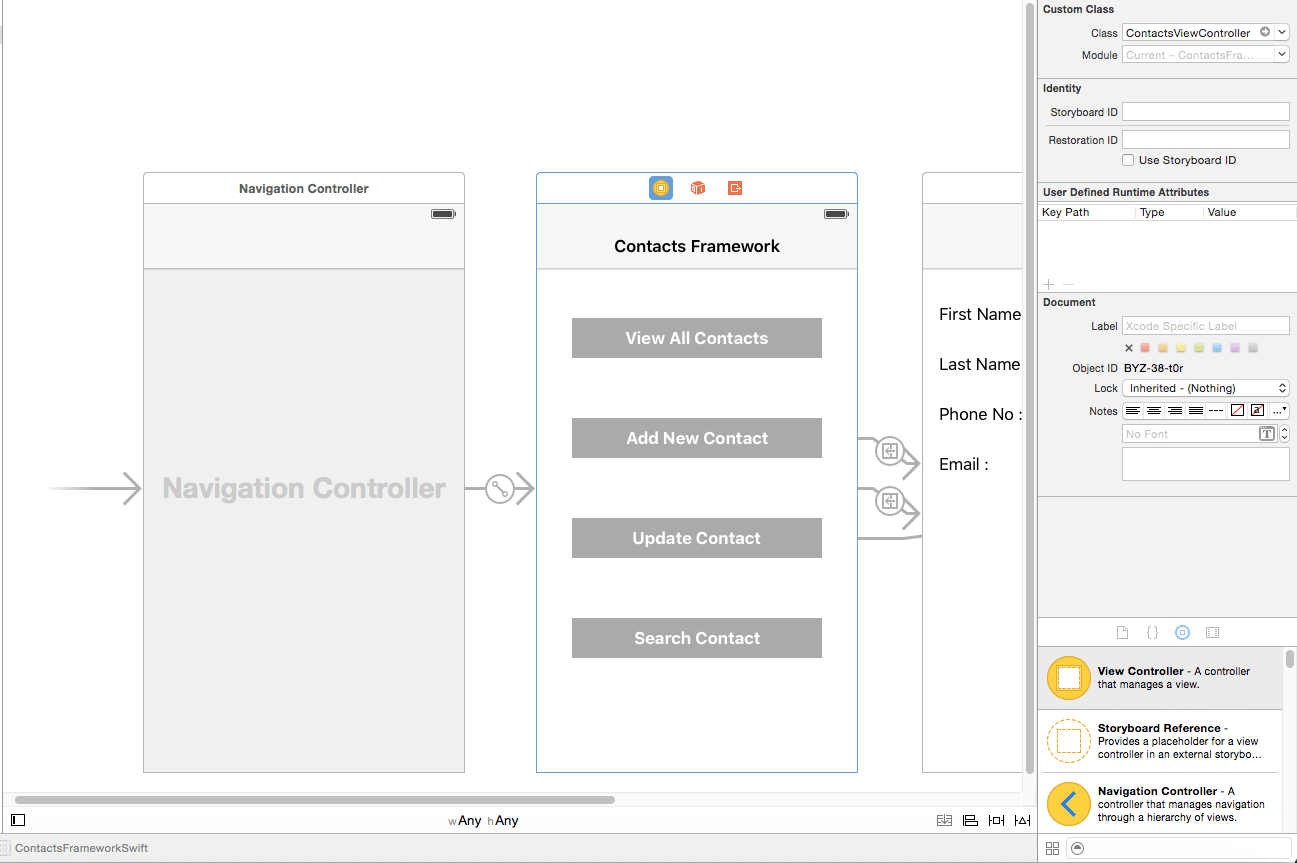Click the Search Contact button

(x=696, y=638)
